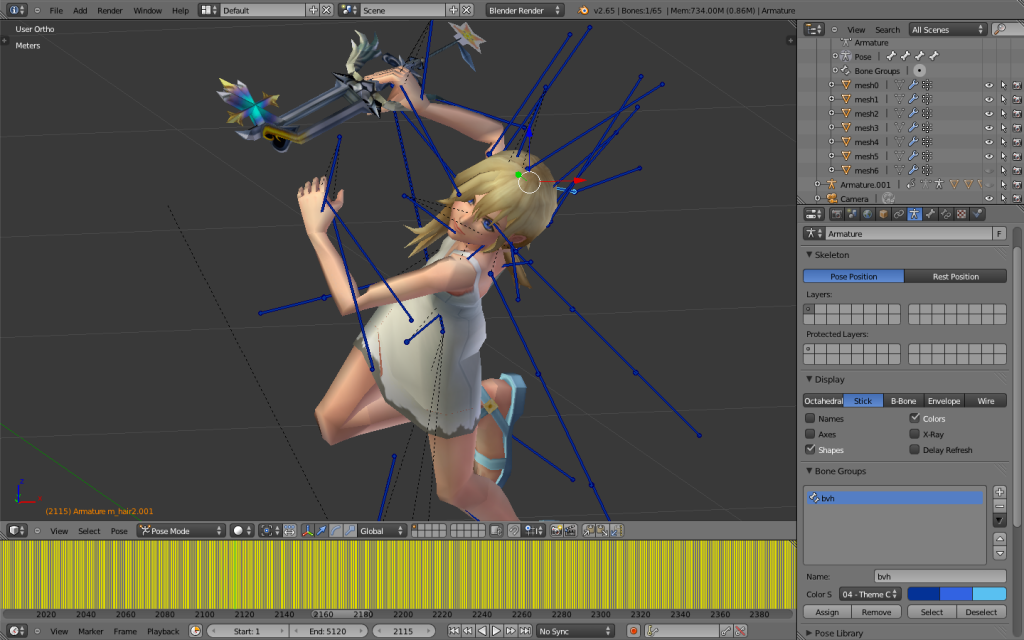Viewport: 1024px width, 640px height.
Task: Open the No Sync playback dropdown
Action: click(x=575, y=631)
